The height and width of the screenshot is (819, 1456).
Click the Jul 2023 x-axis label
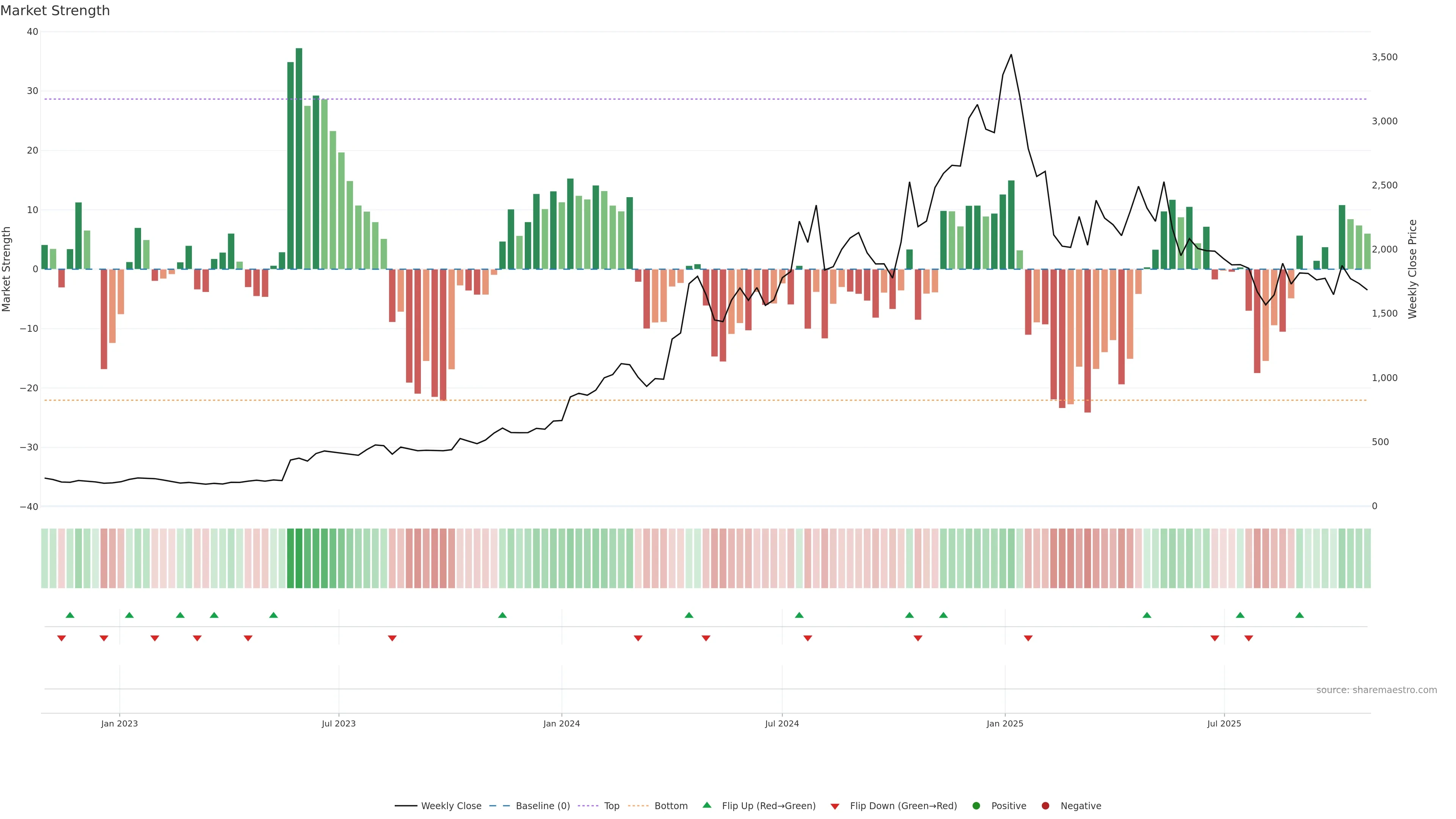pos(339,723)
